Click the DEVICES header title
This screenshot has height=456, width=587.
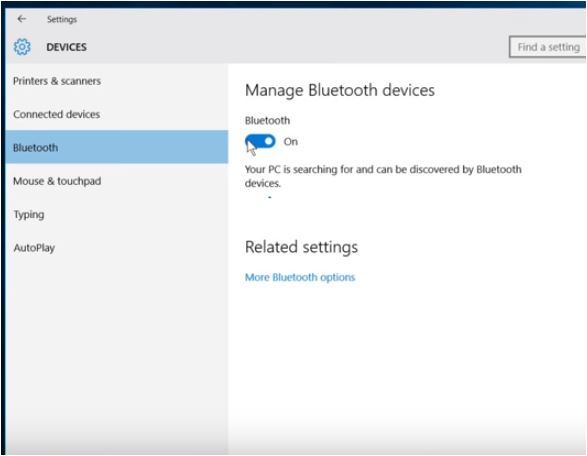click(67, 47)
